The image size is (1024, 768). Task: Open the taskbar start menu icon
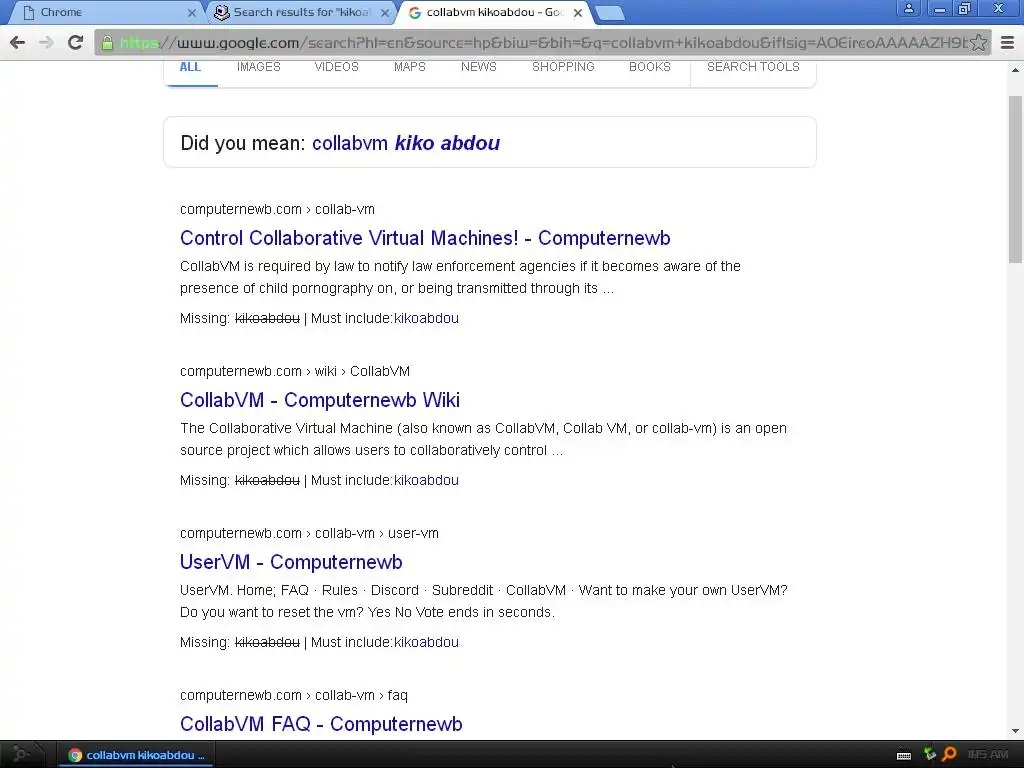[x=22, y=754]
